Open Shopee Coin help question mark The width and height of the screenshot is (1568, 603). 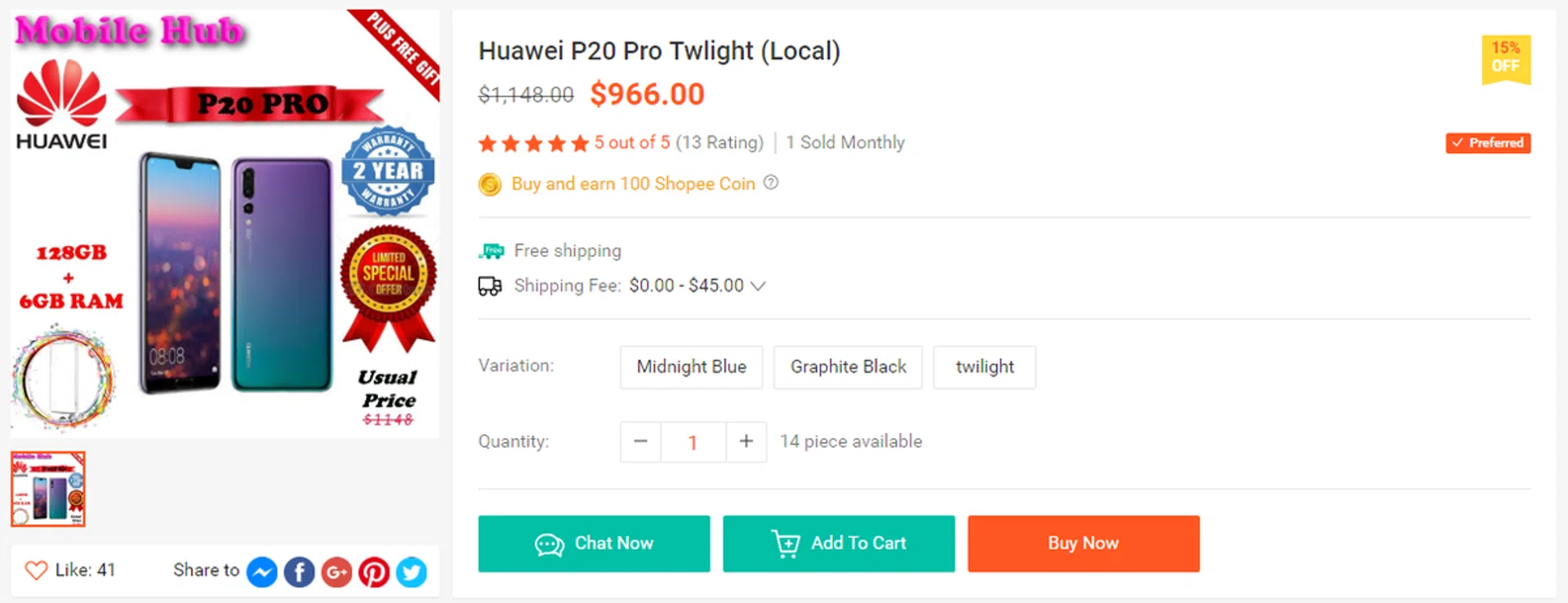[x=771, y=183]
